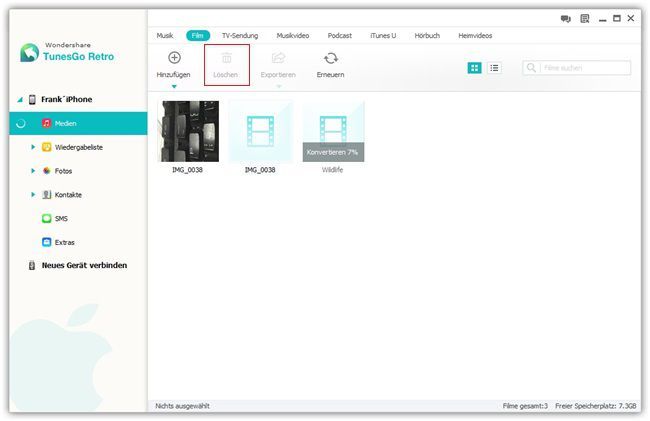This screenshot has width=650, height=421.
Task: Select Medien in the sidebar
Action: 78,123
